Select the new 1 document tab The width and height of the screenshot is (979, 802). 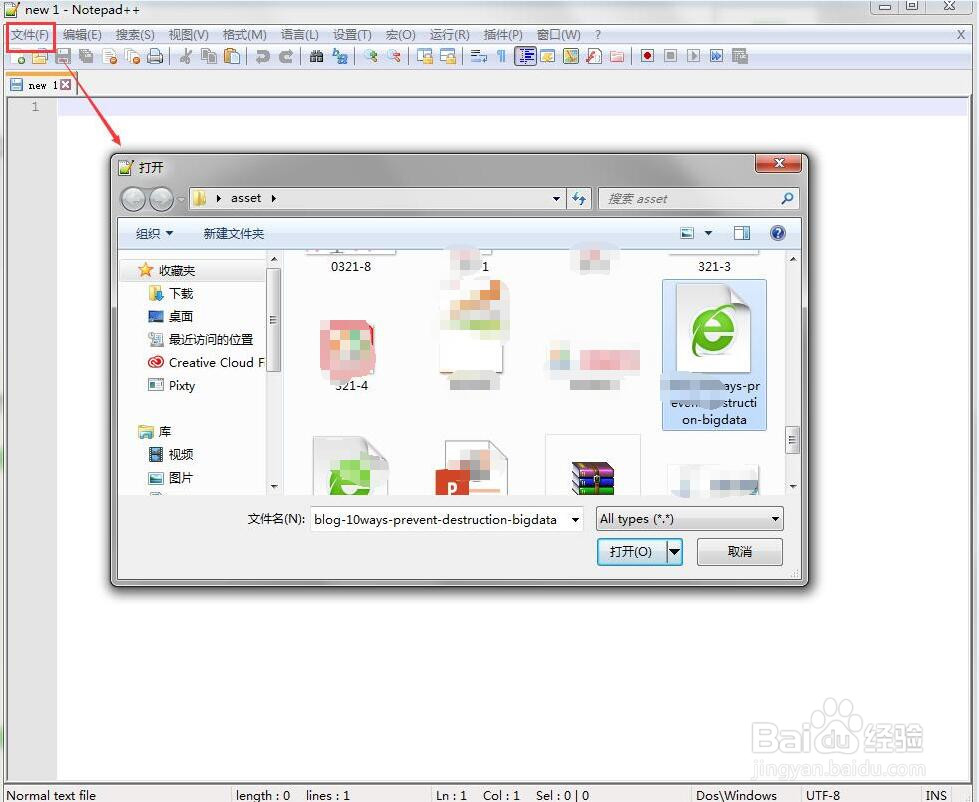pyautogui.click(x=38, y=84)
